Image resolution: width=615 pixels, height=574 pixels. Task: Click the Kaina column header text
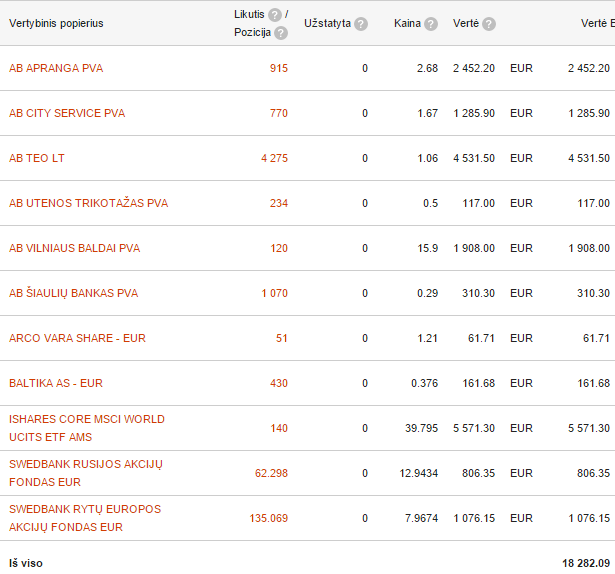pos(408,24)
